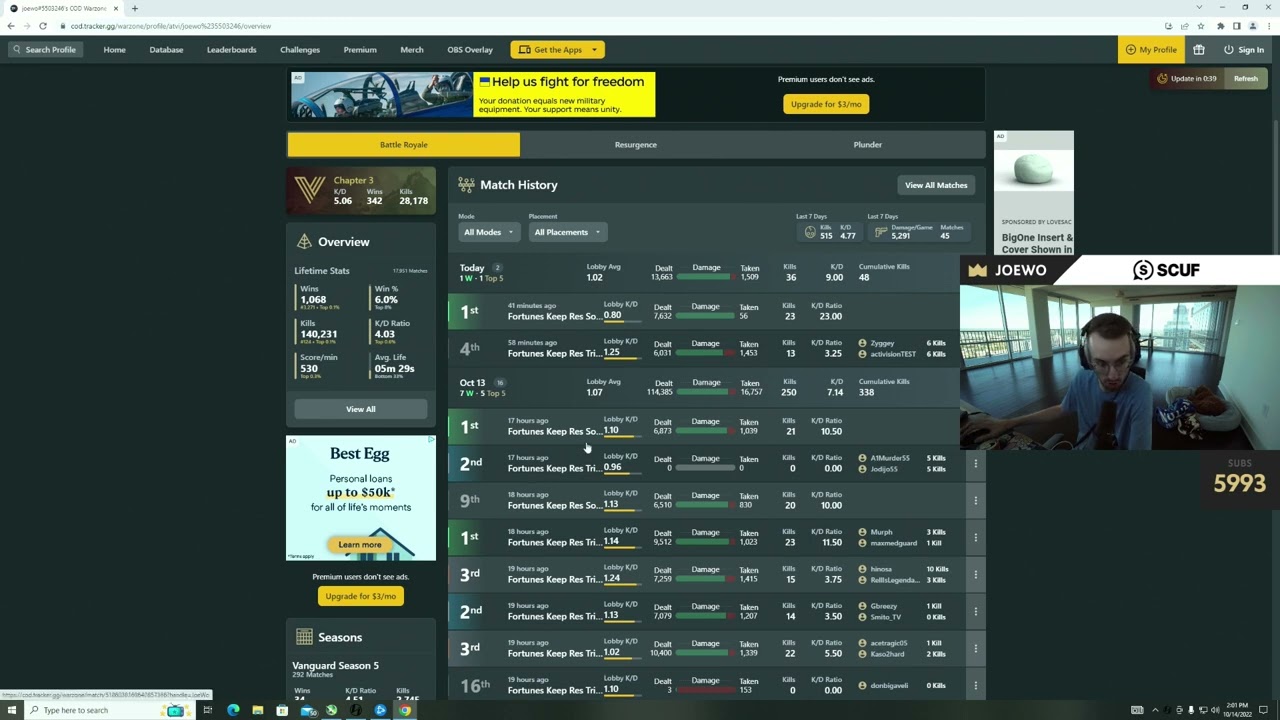Open teammate A1Murder55's profile
1280x720 pixels.
[x=889, y=458]
